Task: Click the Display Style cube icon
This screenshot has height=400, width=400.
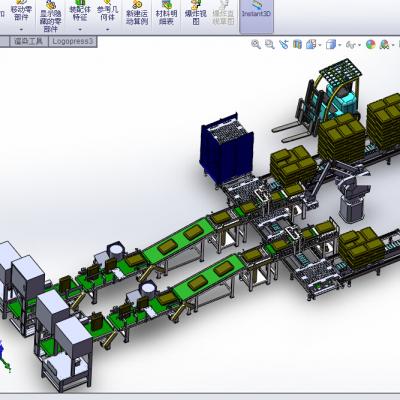Action: pyautogui.click(x=331, y=44)
